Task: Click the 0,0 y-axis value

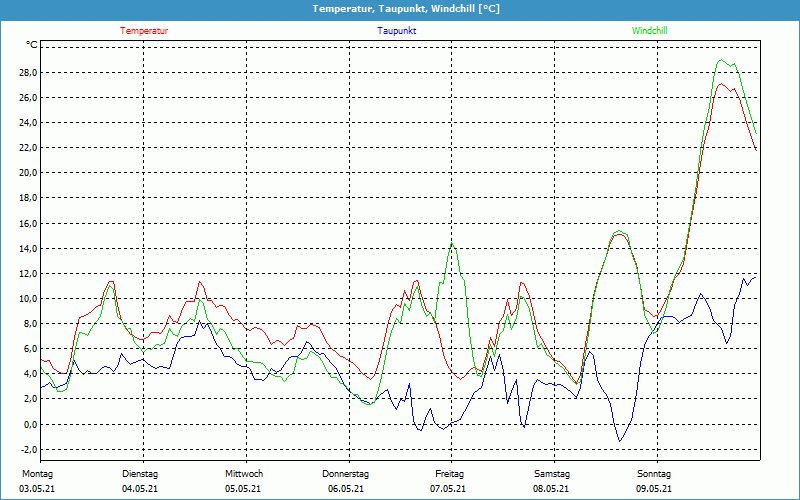Action: pos(30,424)
